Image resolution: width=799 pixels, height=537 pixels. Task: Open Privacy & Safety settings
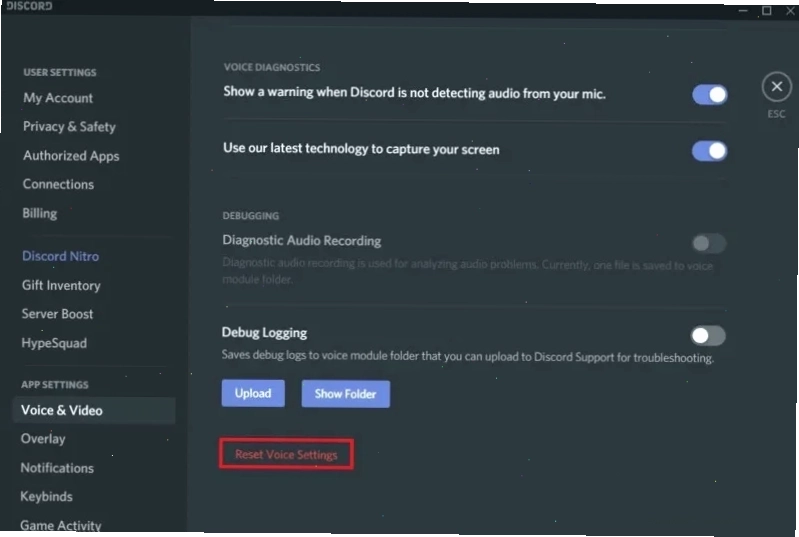tap(69, 127)
